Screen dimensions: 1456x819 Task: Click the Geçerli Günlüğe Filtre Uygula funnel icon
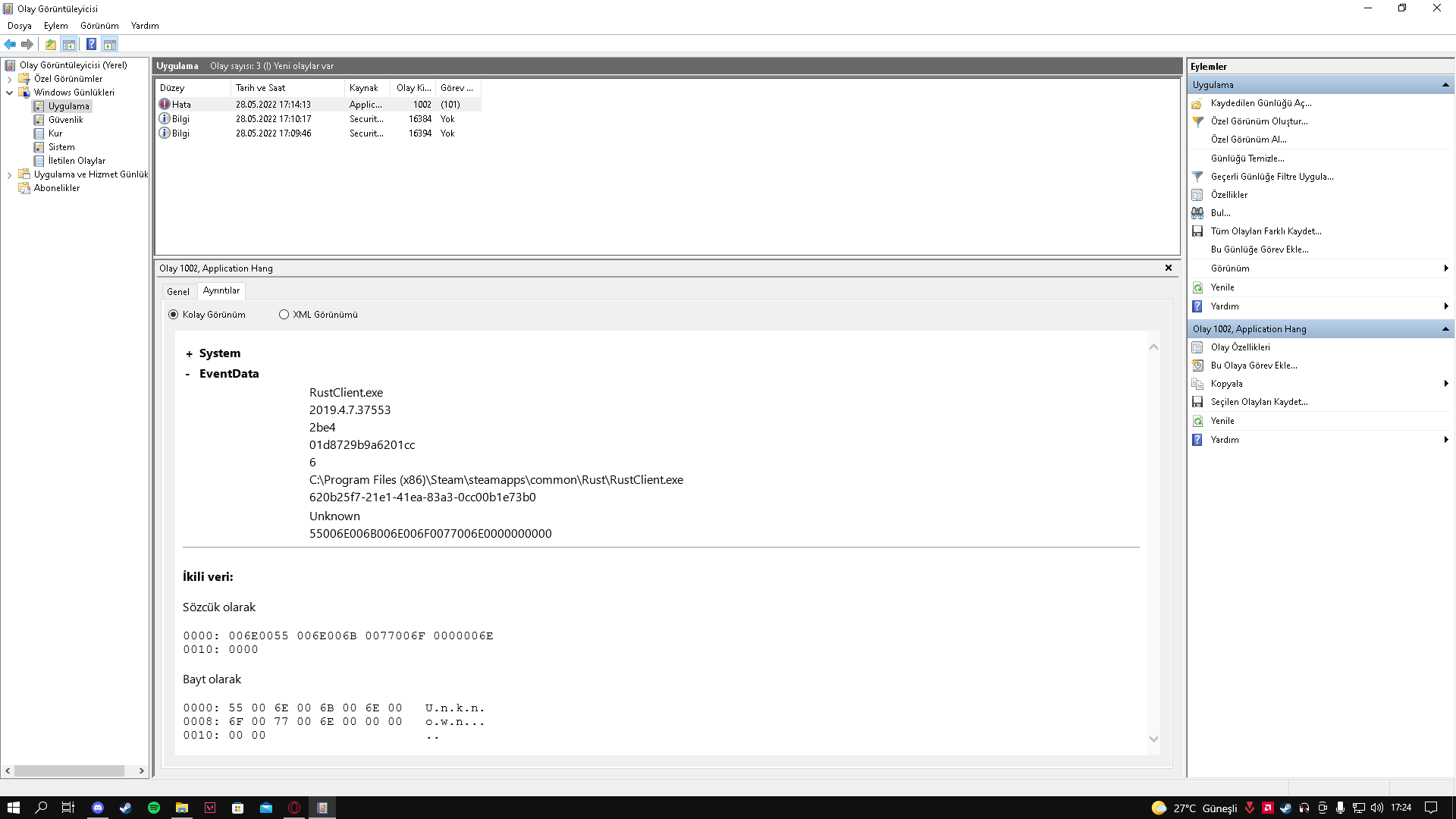point(1197,177)
